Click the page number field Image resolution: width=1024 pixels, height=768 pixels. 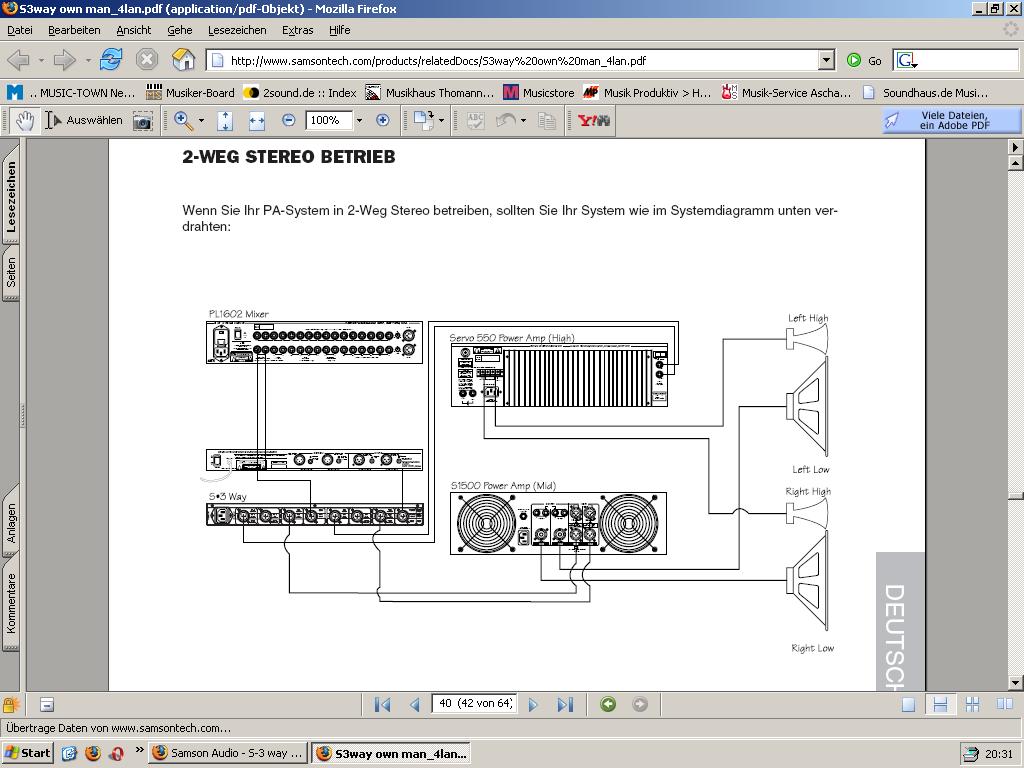tap(474, 704)
